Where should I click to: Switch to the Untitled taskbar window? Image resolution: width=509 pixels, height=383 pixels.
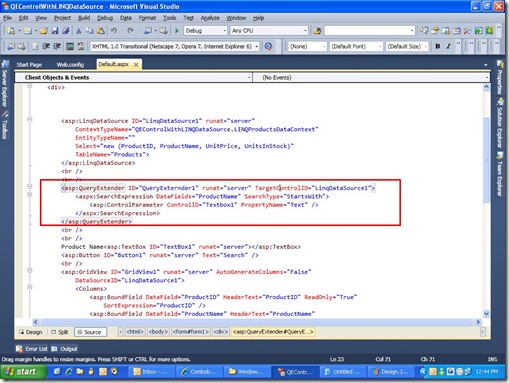tap(343, 372)
